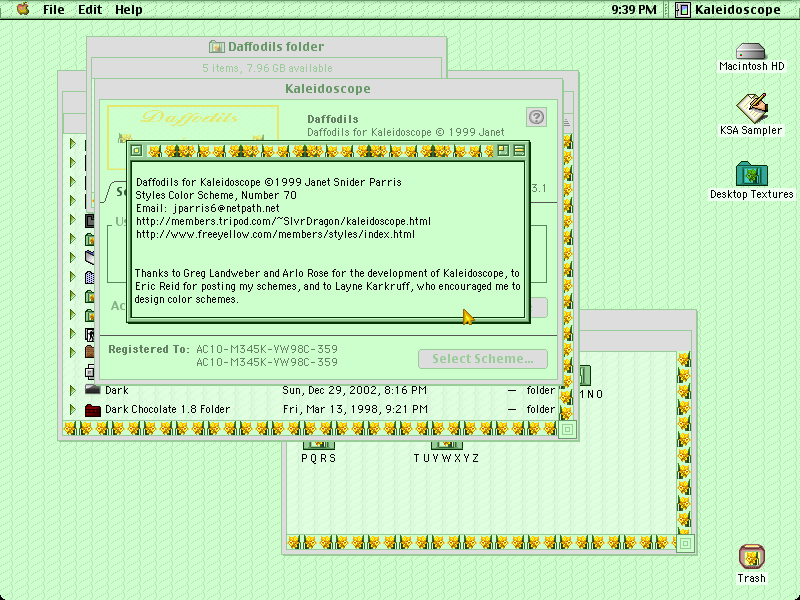Screen dimensions: 800x600
Task: Select the Trash icon
Action: click(752, 557)
